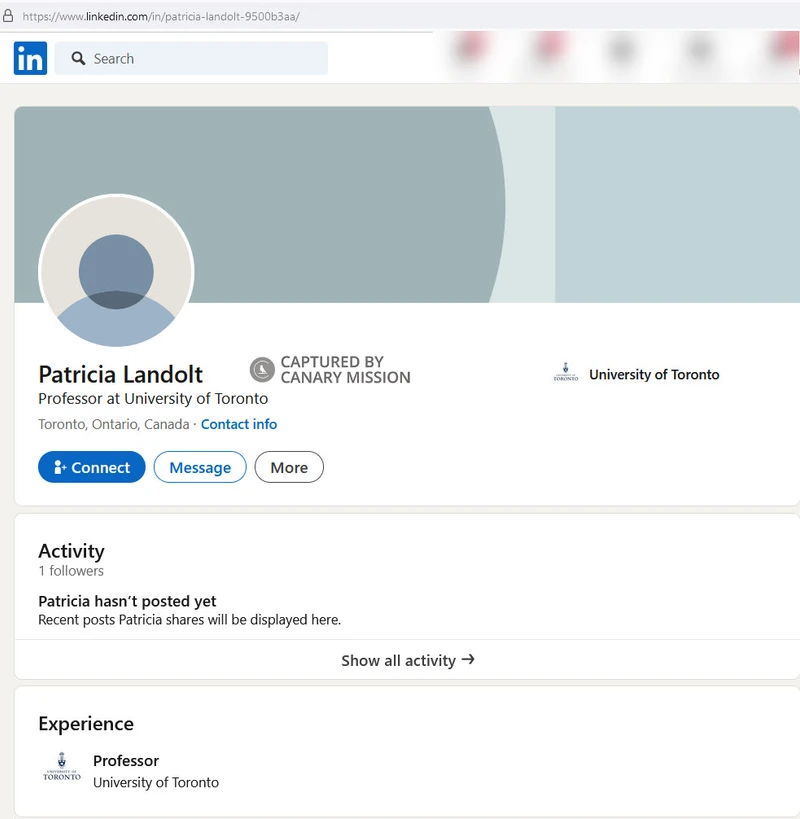Click the Experience section heading
Image resolution: width=800 pixels, height=819 pixels.
86,724
